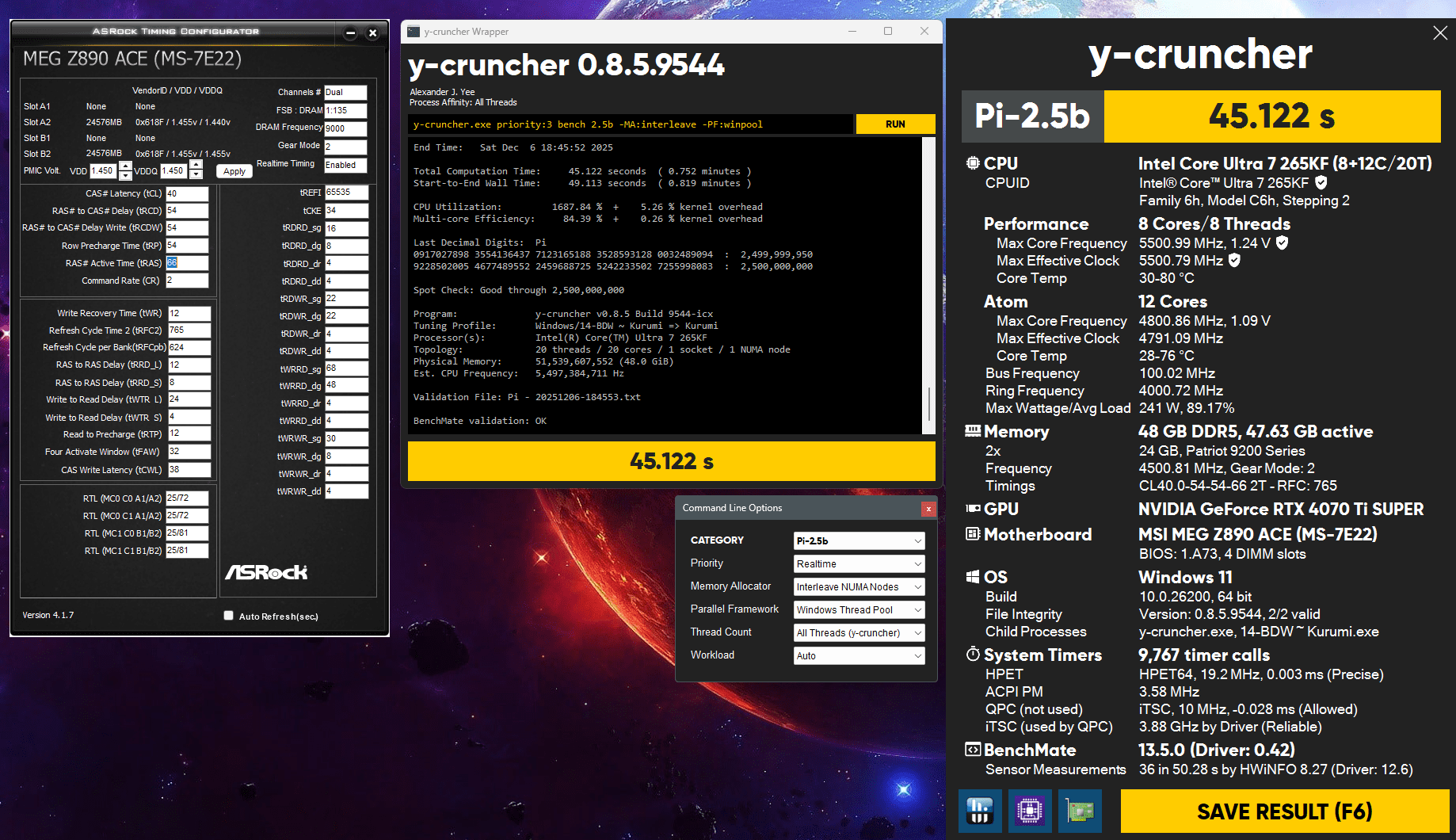Click the MSI MEG Z890 ACE motherboard text

tap(1258, 534)
